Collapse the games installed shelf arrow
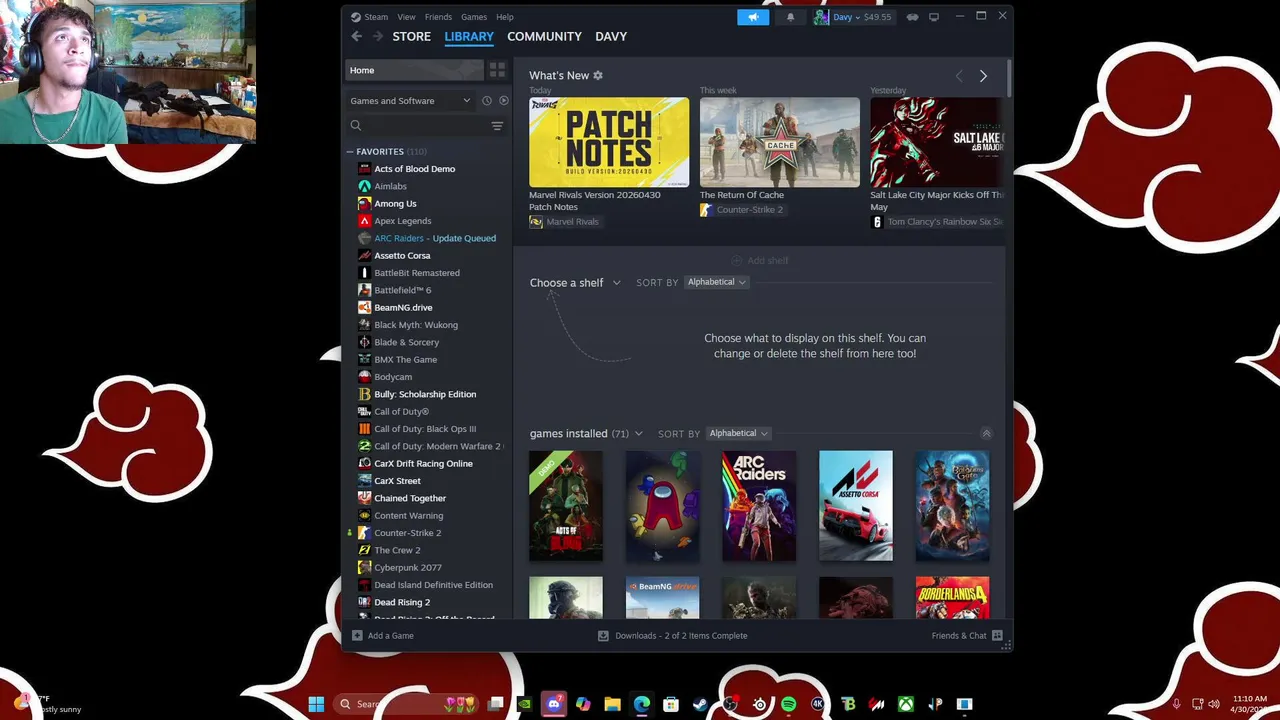Image resolution: width=1280 pixels, height=720 pixels. [x=986, y=434]
